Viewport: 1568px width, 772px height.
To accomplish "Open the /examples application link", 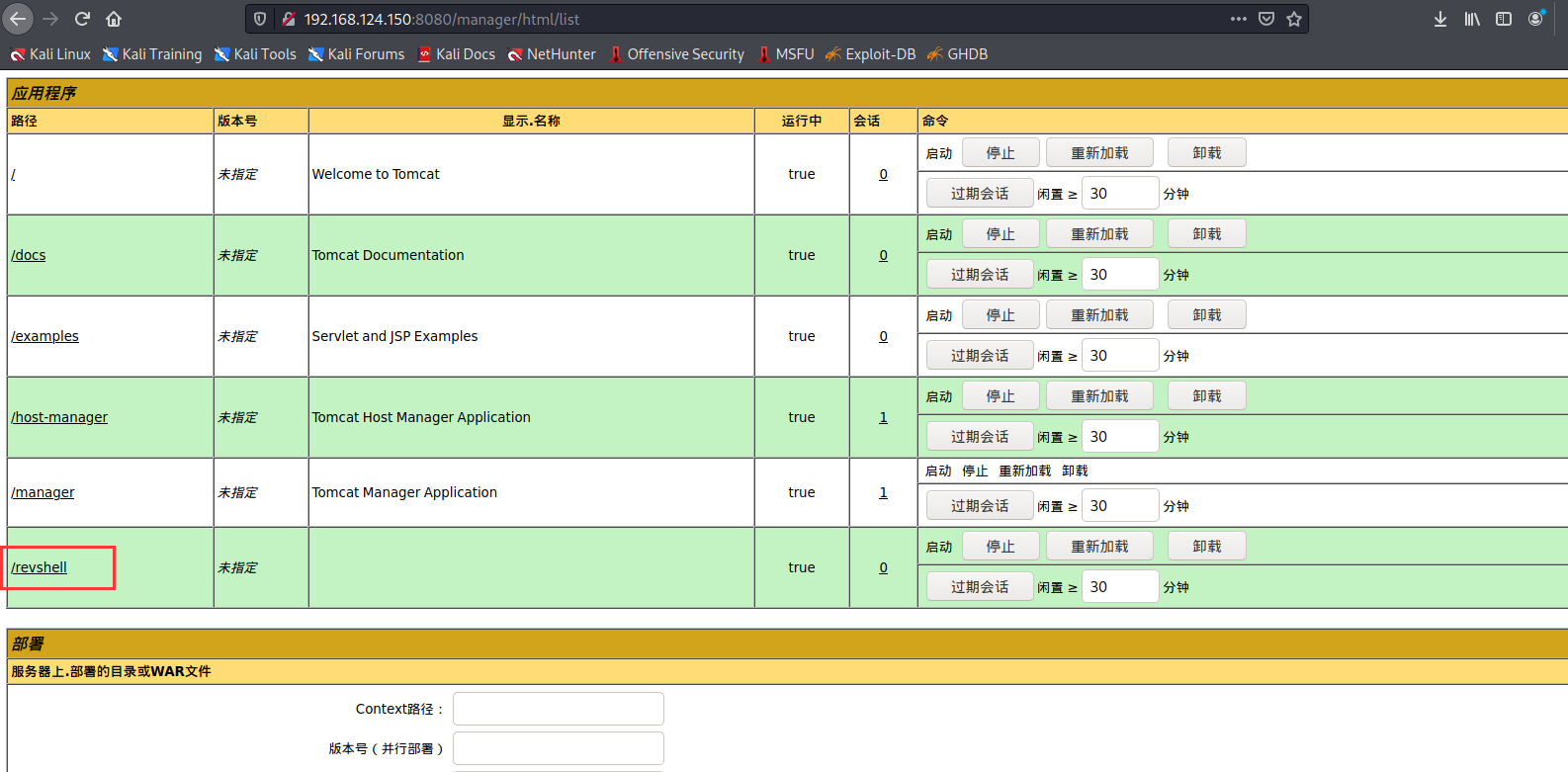I will point(44,336).
